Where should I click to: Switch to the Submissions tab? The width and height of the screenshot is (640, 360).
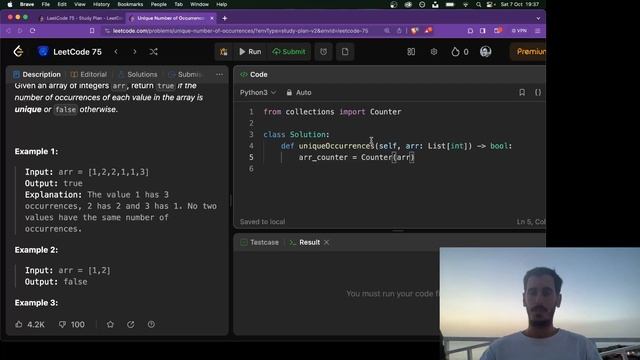(185, 74)
